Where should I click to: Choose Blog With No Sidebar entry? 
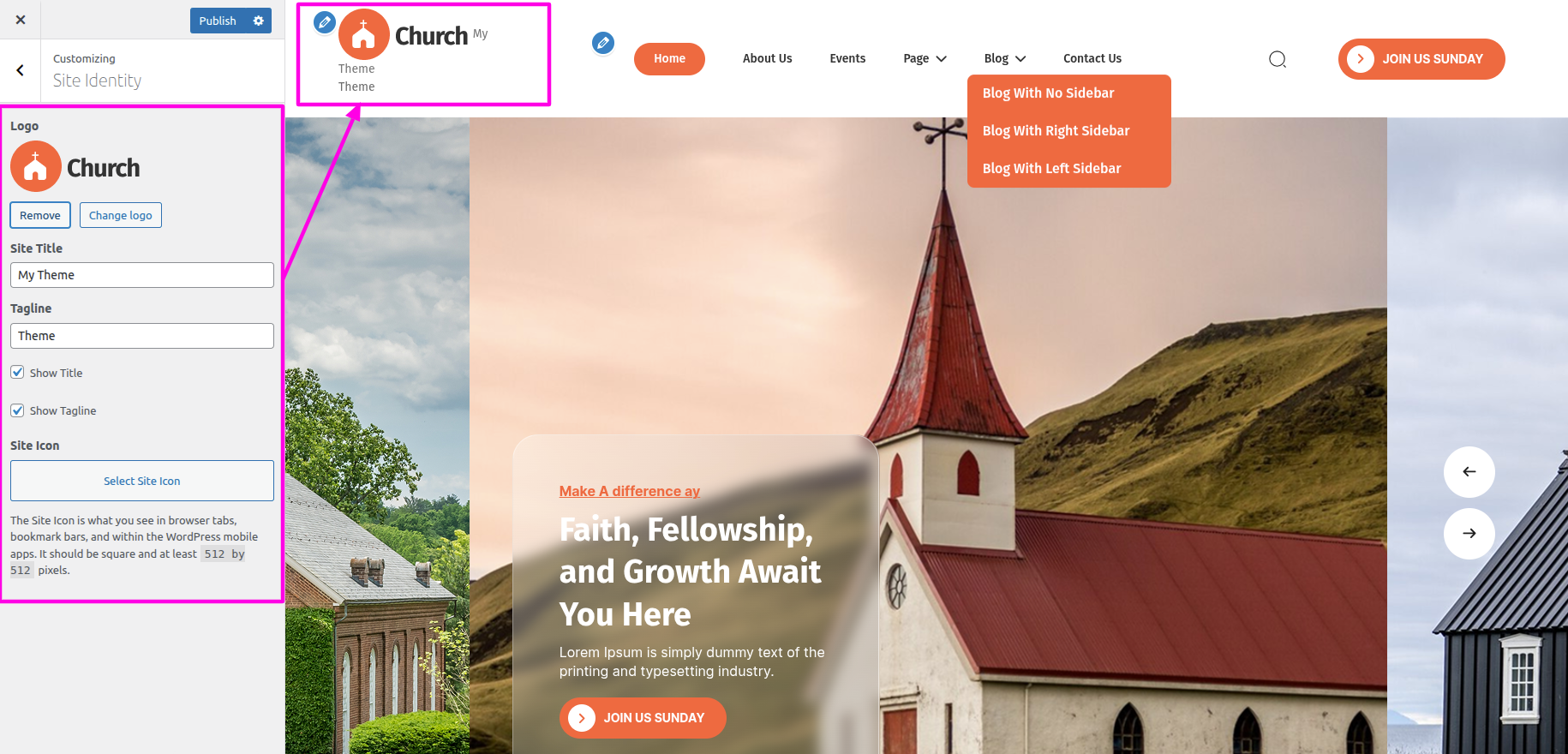point(1048,93)
